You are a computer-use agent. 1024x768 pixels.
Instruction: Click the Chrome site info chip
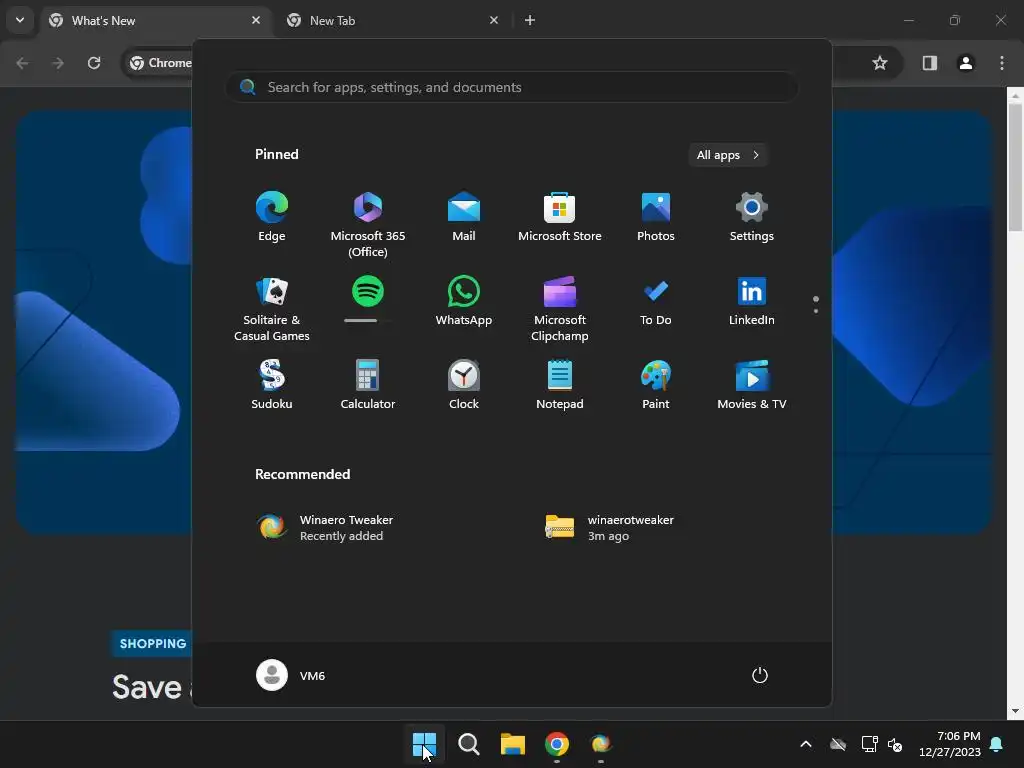(161, 63)
